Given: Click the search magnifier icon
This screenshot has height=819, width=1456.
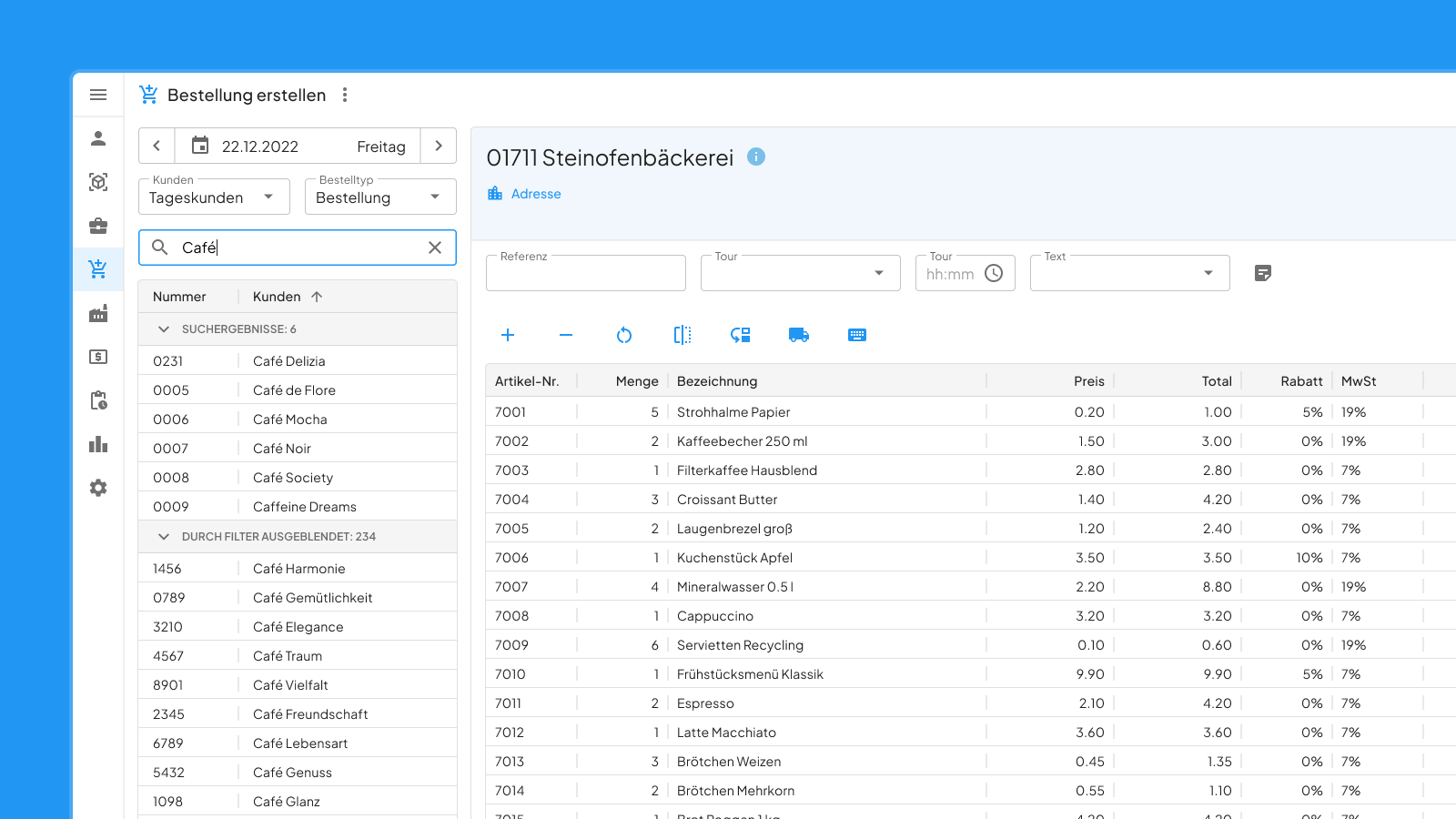Looking at the screenshot, I should (x=160, y=248).
